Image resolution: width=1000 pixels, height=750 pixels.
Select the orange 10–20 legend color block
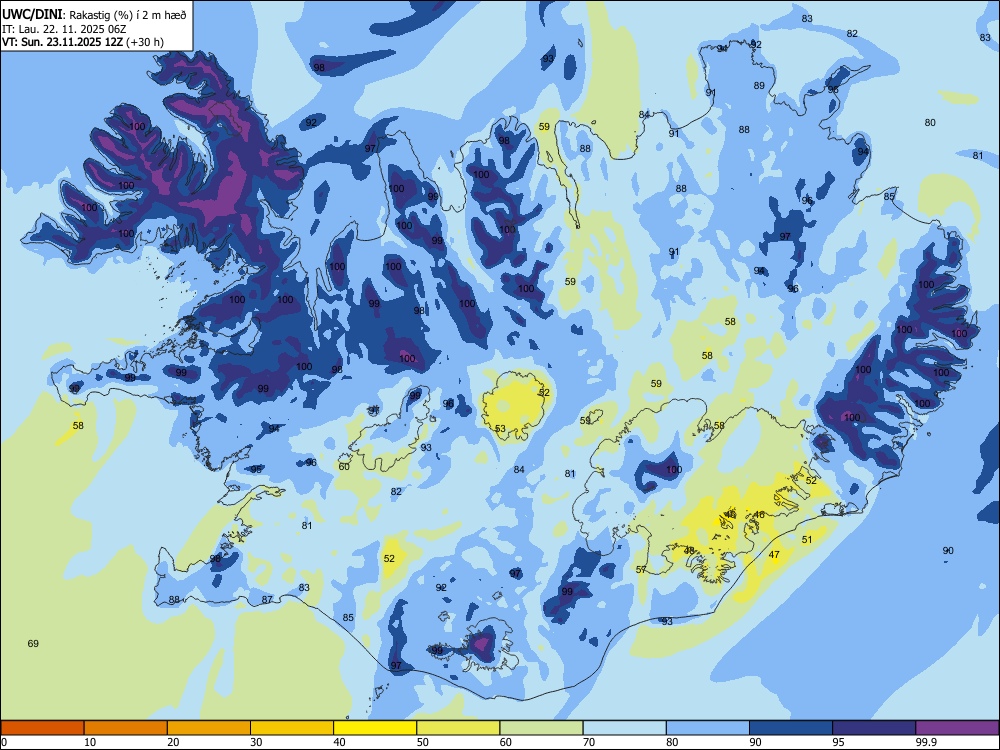pyautogui.click(x=126, y=728)
